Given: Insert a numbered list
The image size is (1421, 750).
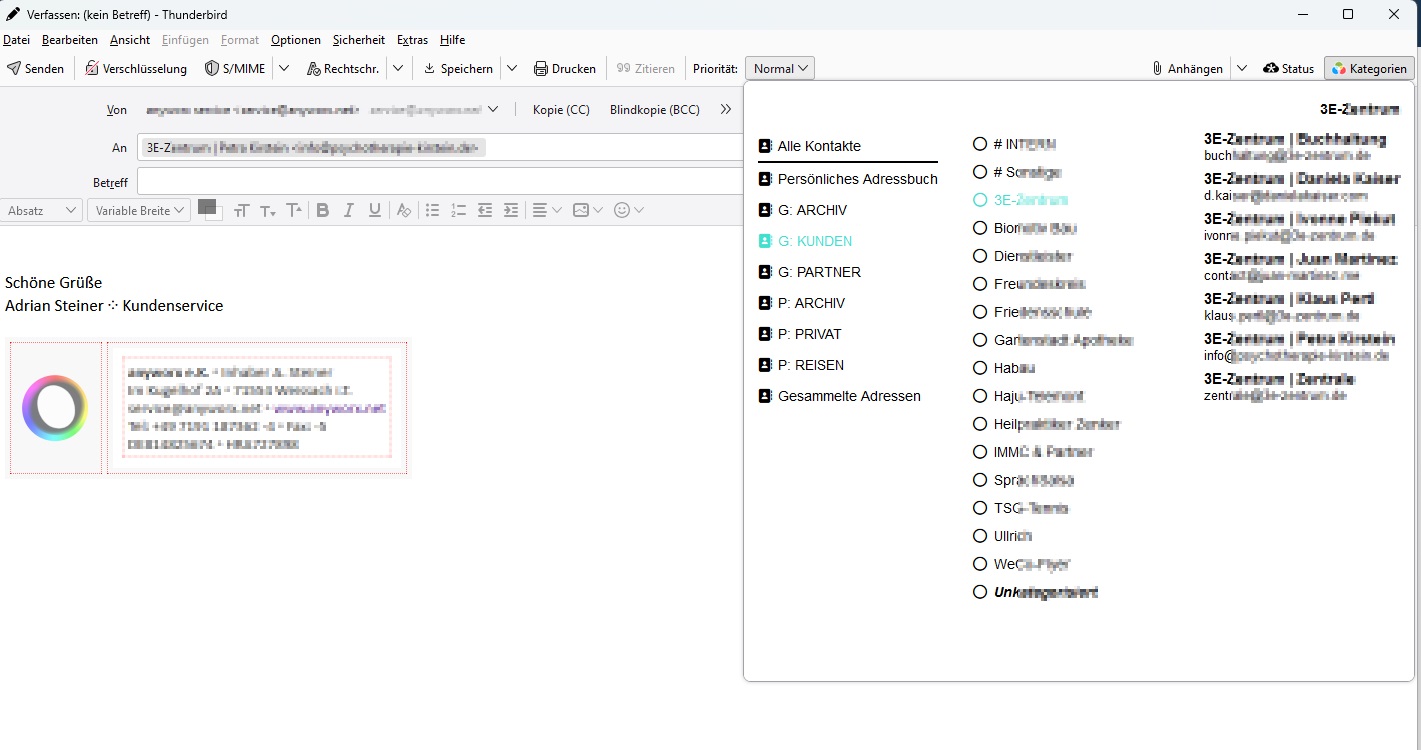Looking at the screenshot, I should [458, 210].
